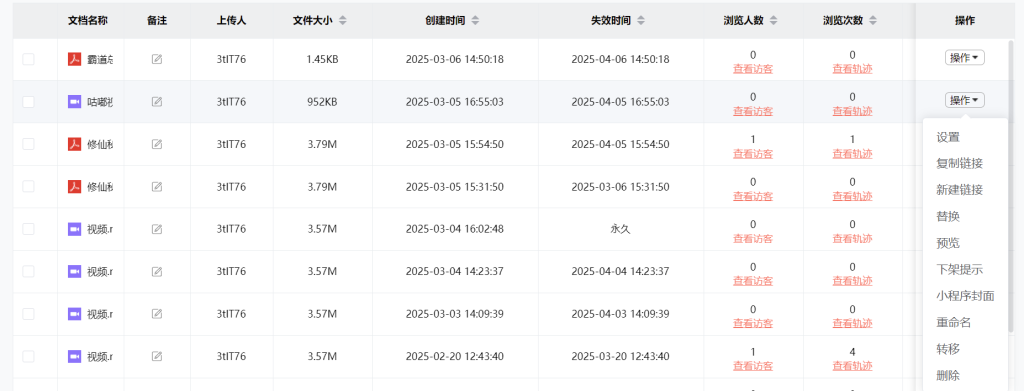Screen dimensions: 1024x391
Task: Choose 重命名 from the dropdown menu
Action: coord(953,322)
